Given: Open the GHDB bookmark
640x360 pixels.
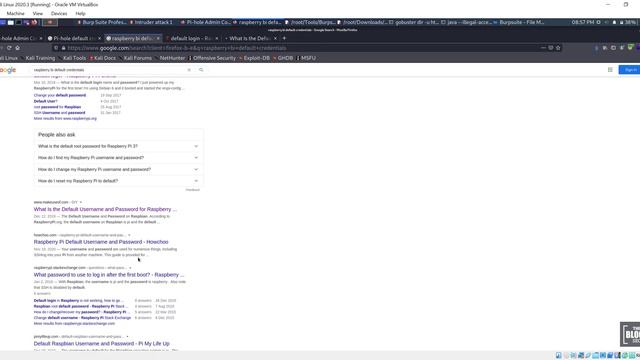Looking at the screenshot, I should pos(283,58).
